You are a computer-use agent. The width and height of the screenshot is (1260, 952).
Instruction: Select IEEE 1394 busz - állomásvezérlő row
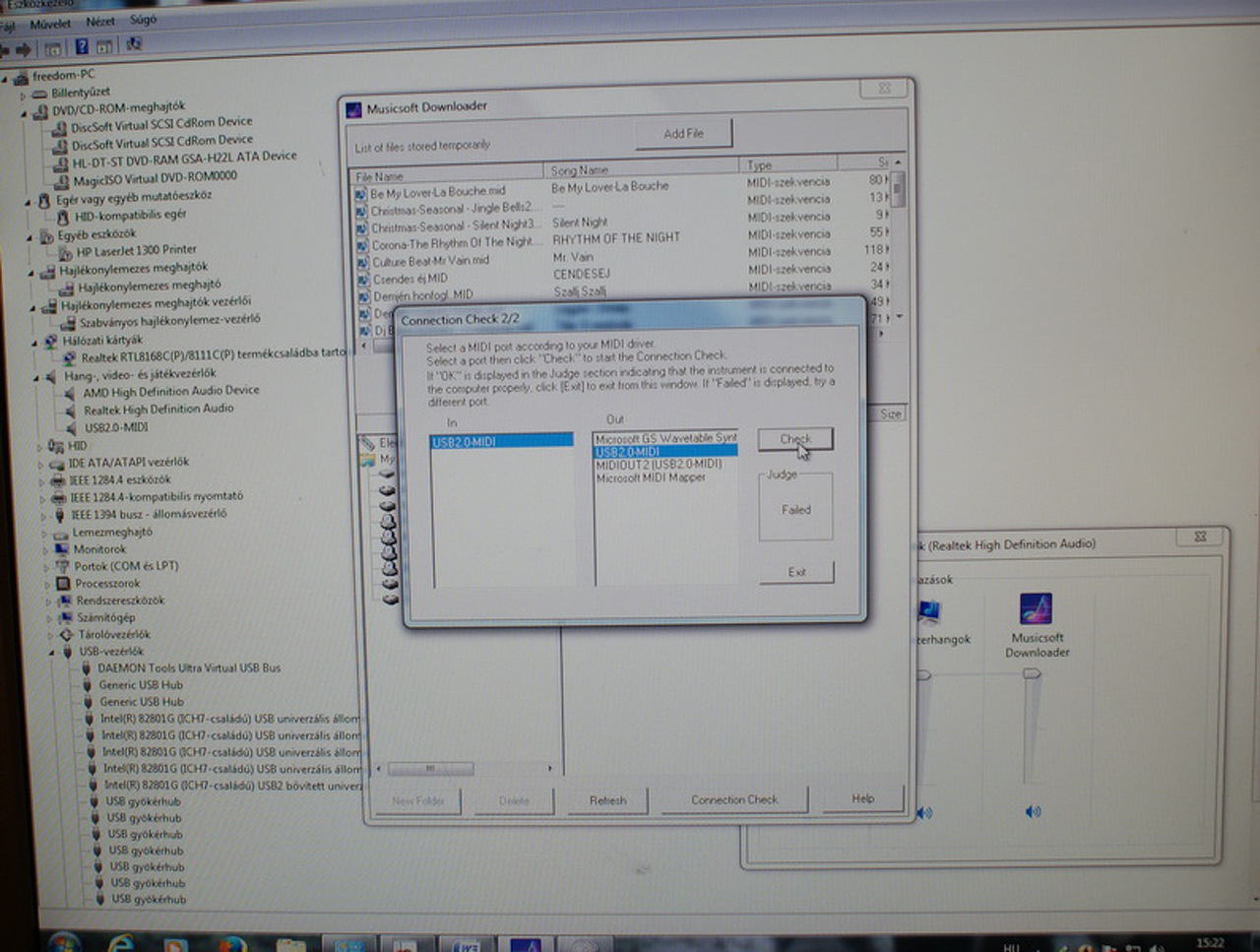click(x=148, y=514)
